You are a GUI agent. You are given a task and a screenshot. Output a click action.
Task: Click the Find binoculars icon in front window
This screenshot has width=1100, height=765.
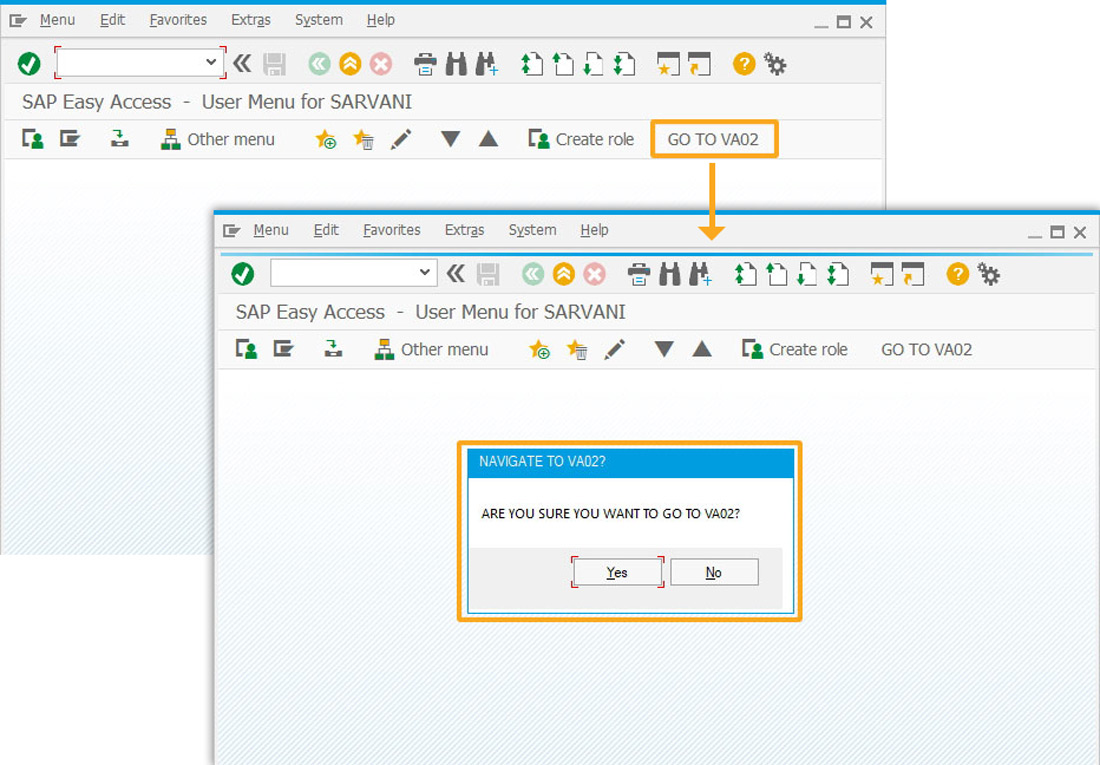click(670, 274)
